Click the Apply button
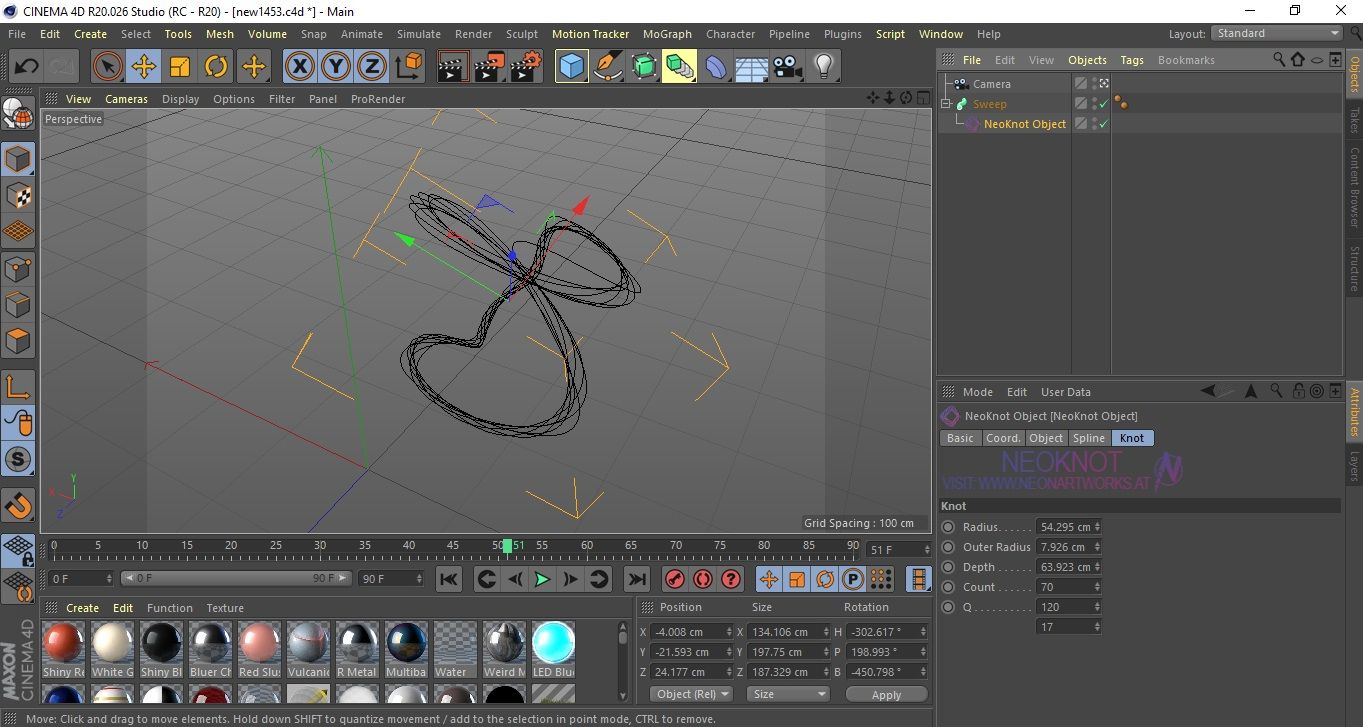The image size is (1363, 727). [885, 694]
